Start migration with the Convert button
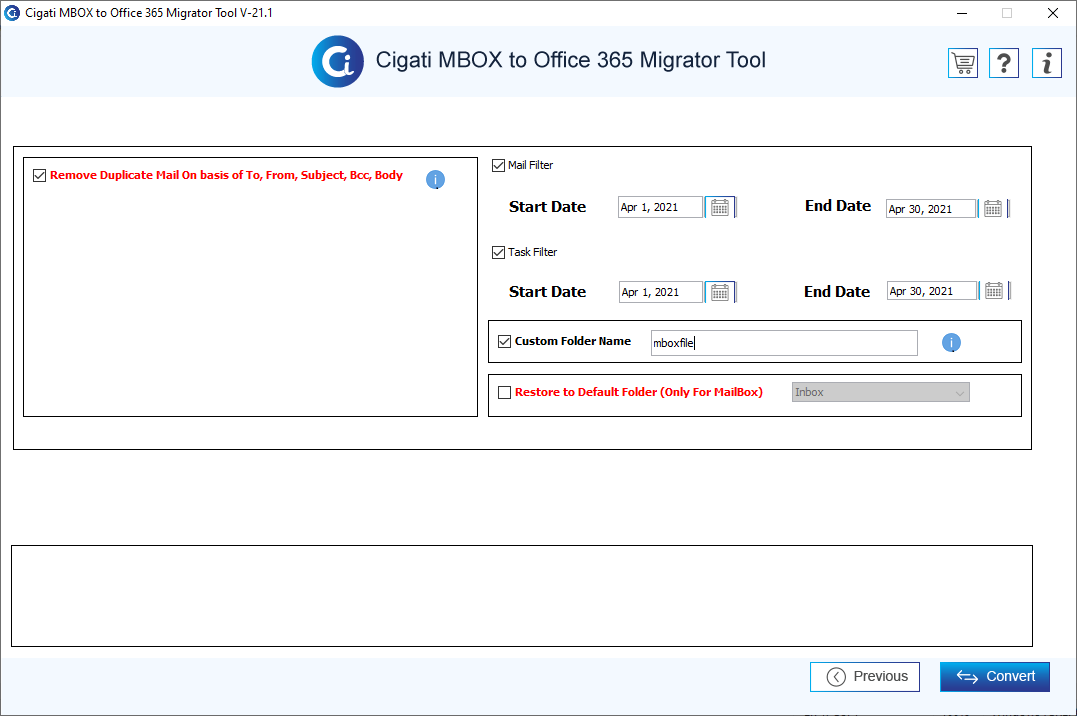 [995, 677]
